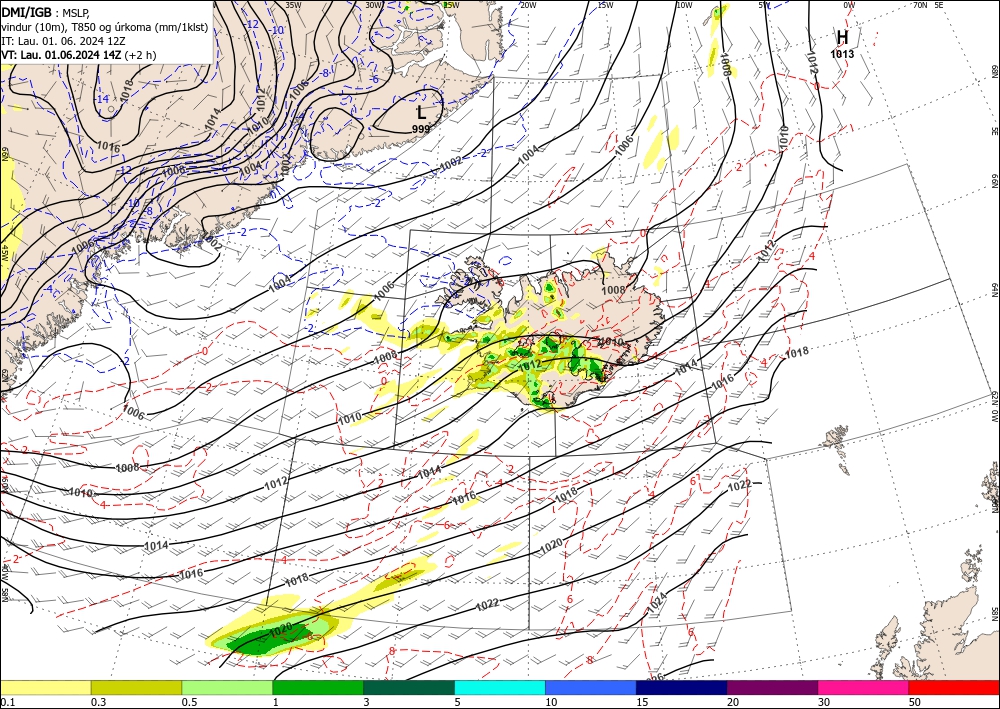Click the '1024' isobar label
The width and height of the screenshot is (1000, 709).
pos(657,603)
